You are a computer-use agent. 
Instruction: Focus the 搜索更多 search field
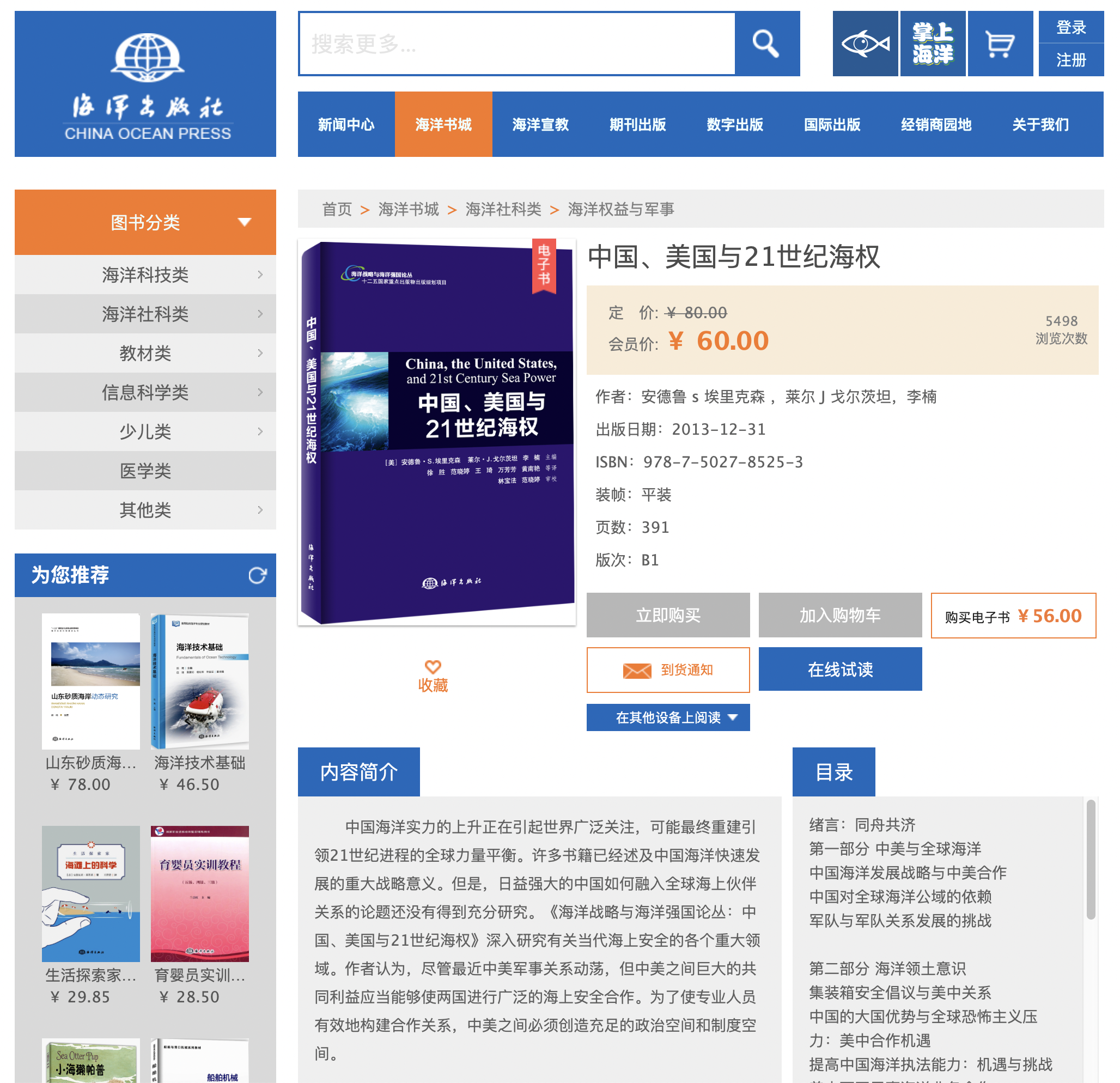pos(517,44)
